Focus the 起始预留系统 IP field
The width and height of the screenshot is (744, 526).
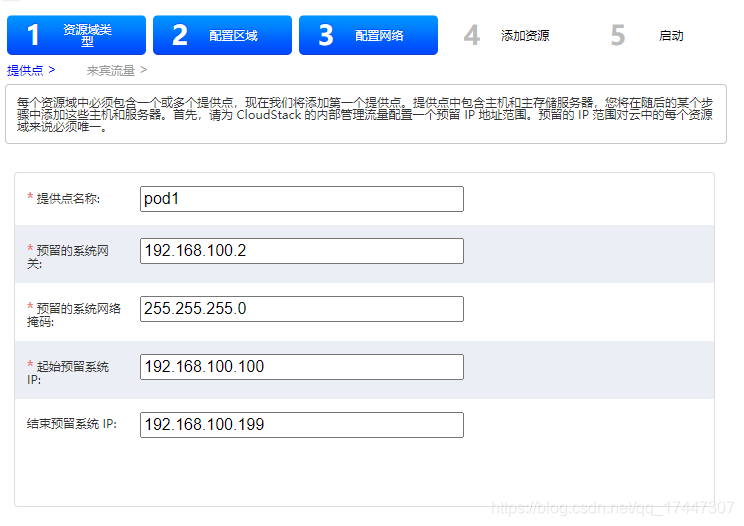[x=302, y=367]
